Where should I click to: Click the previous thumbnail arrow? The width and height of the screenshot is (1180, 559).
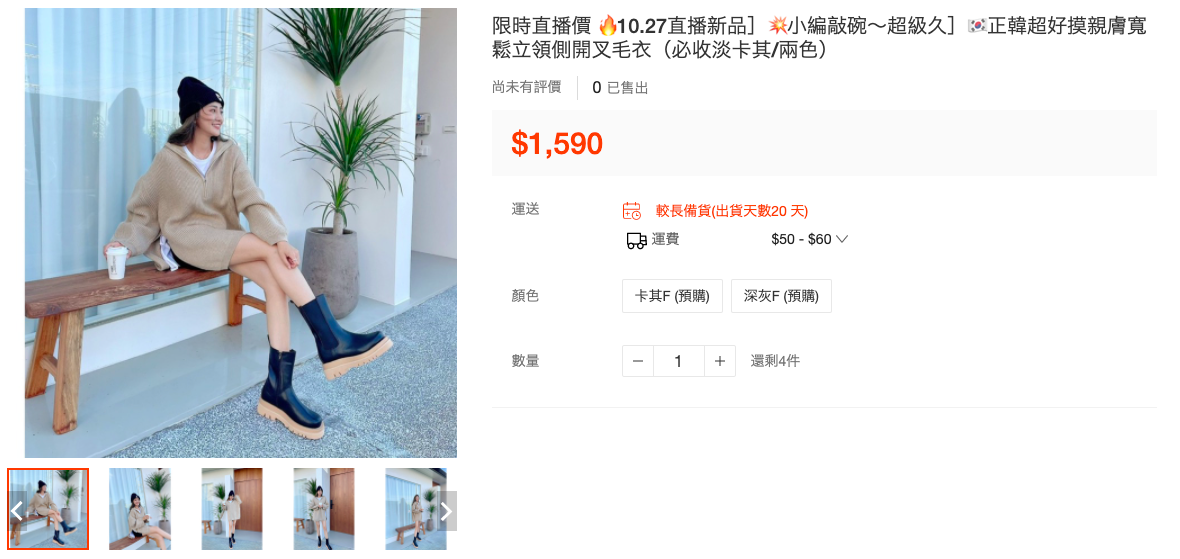16,511
